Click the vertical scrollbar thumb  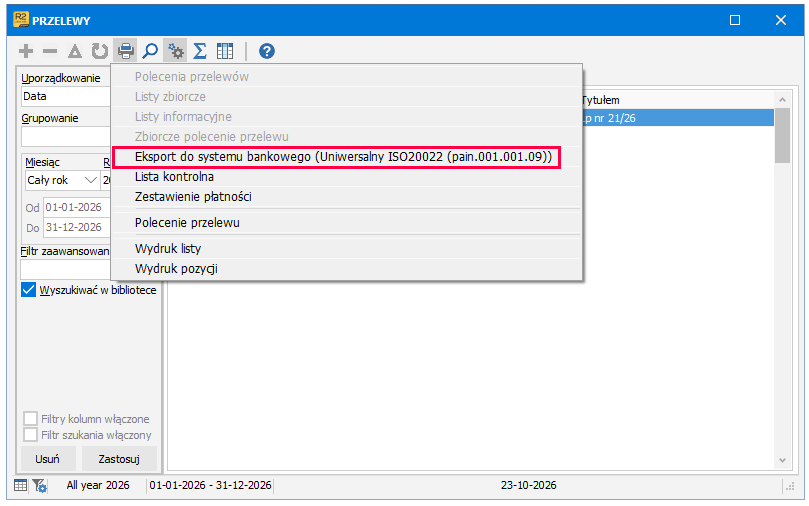[782, 135]
